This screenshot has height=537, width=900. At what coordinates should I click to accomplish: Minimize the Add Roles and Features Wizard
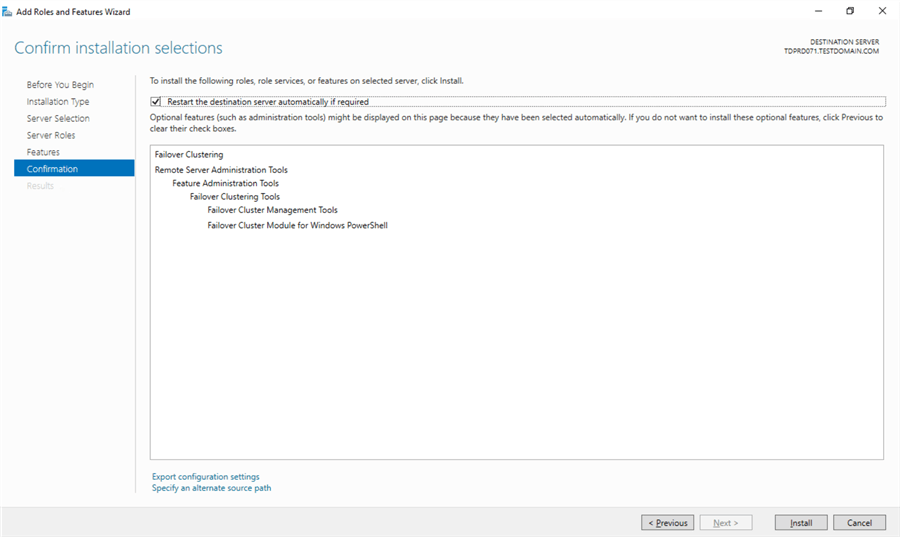(818, 11)
